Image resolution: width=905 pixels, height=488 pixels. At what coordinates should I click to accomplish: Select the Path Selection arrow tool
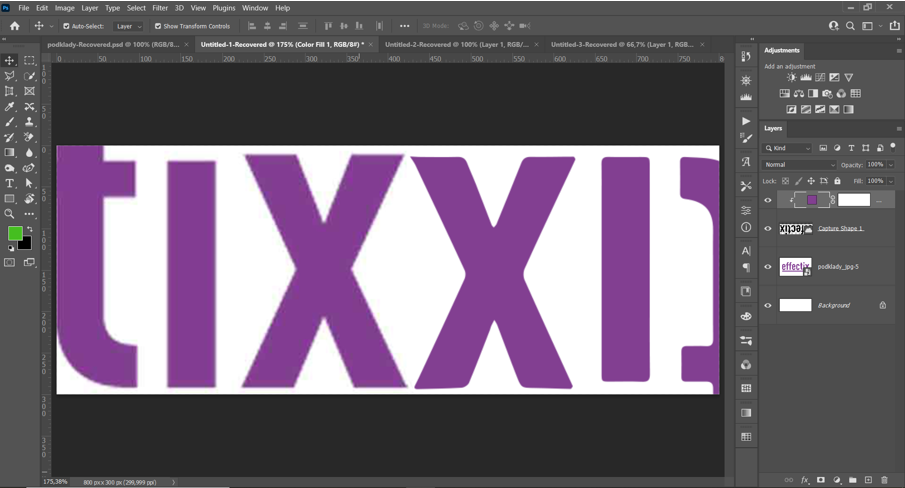click(29, 183)
